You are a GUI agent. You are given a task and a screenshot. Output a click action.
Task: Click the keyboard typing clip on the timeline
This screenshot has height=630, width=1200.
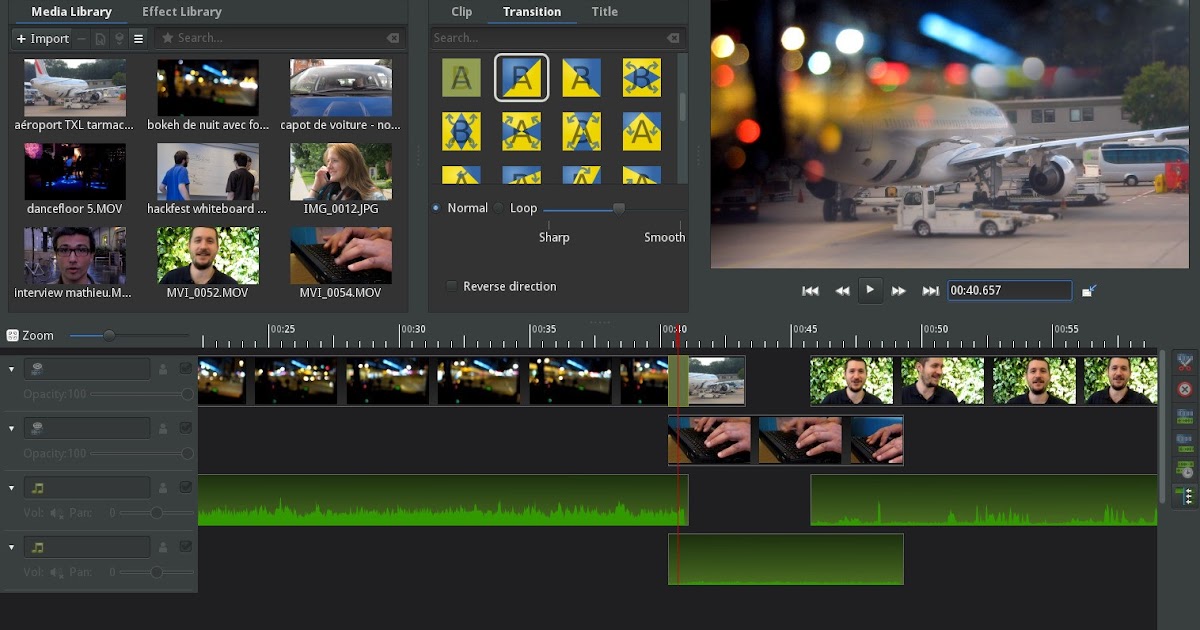point(786,441)
